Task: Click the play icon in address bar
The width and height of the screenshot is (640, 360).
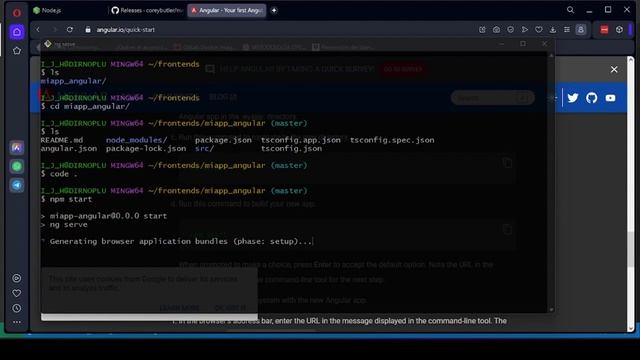Action: 524,29
